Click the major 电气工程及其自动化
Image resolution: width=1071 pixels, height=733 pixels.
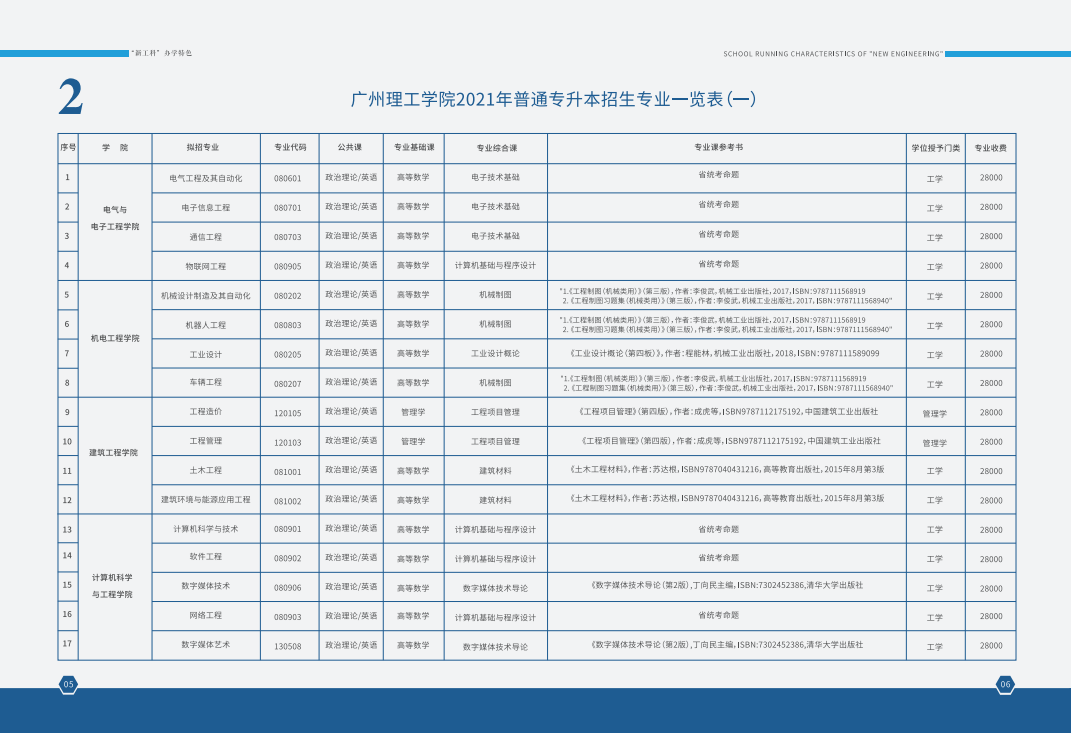206,178
